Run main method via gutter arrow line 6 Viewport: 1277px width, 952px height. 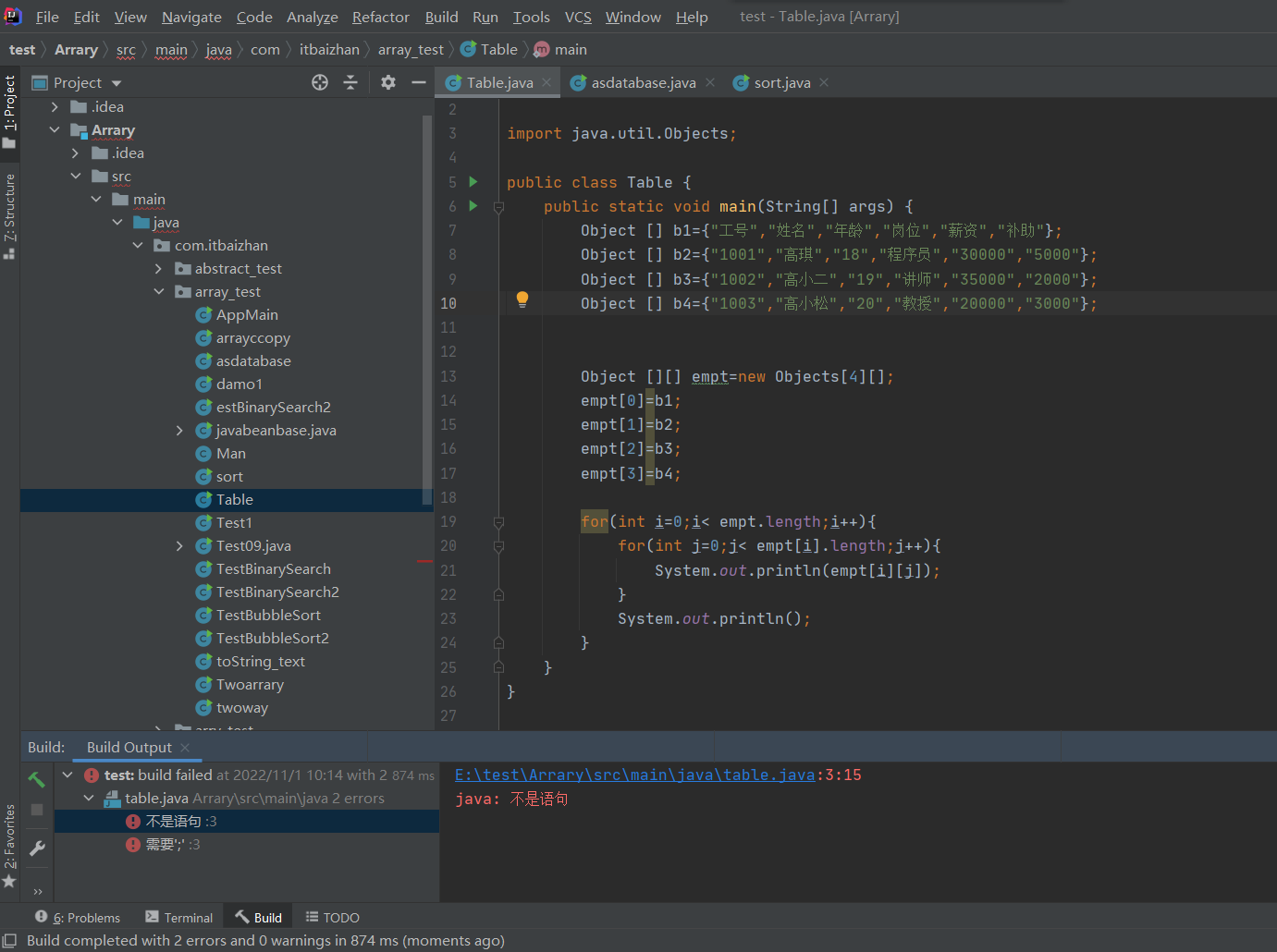473,206
